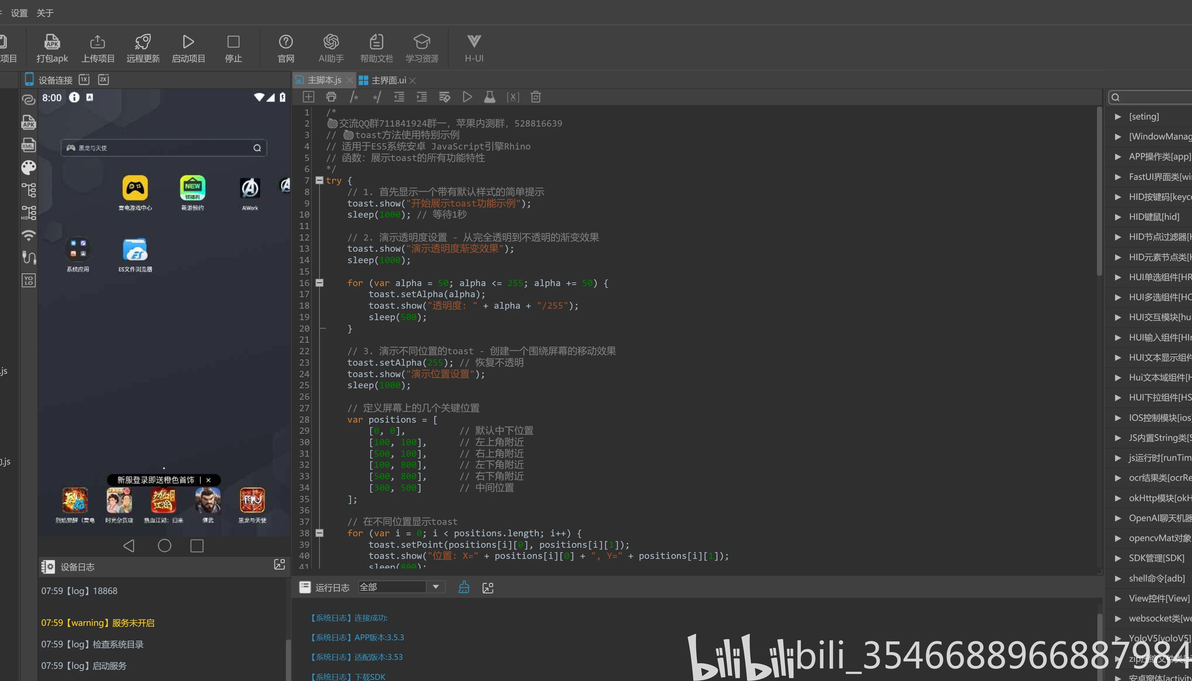Open the color palette tool

point(29,167)
